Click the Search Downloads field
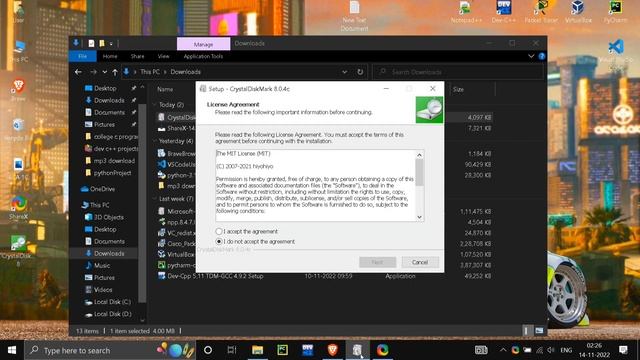The width and height of the screenshot is (640, 360). (x=458, y=72)
